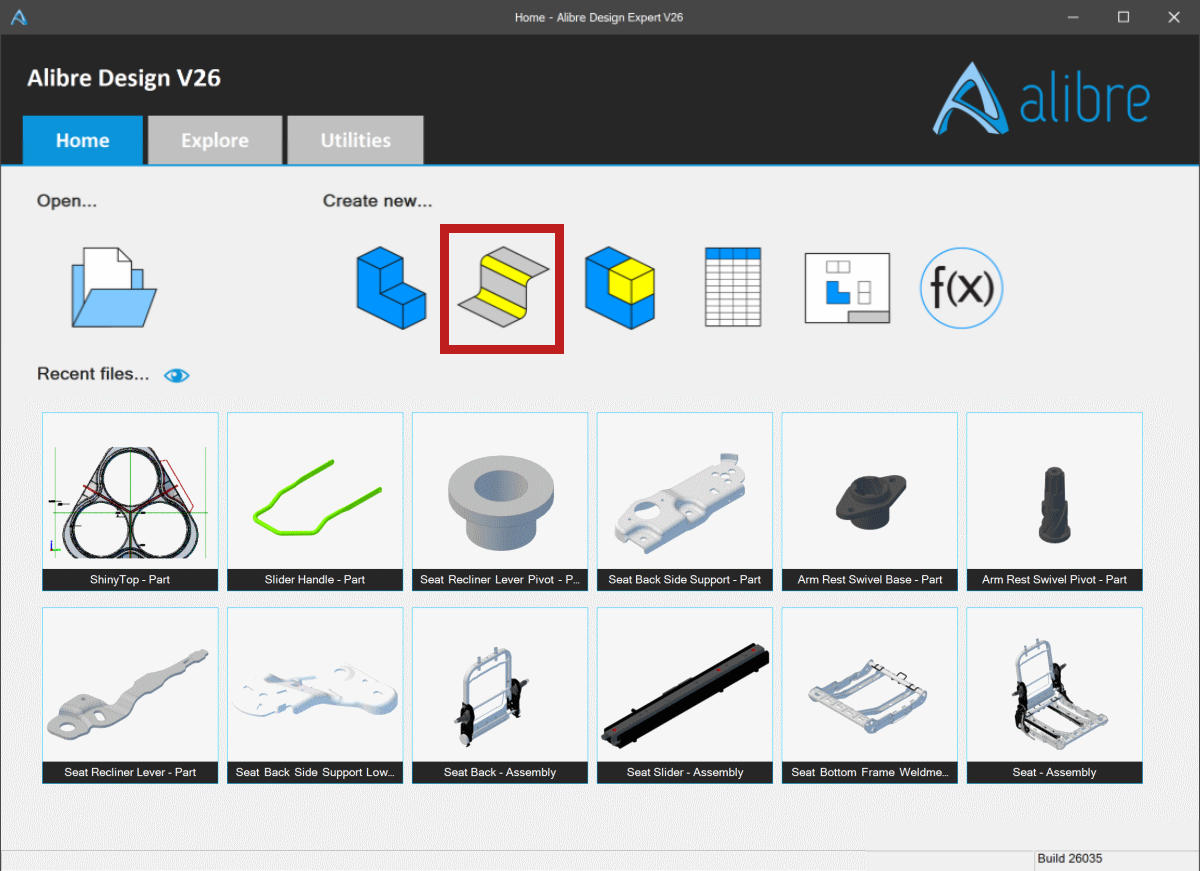This screenshot has height=871, width=1200.
Task: Create new bill of materials table
Action: 733,287
